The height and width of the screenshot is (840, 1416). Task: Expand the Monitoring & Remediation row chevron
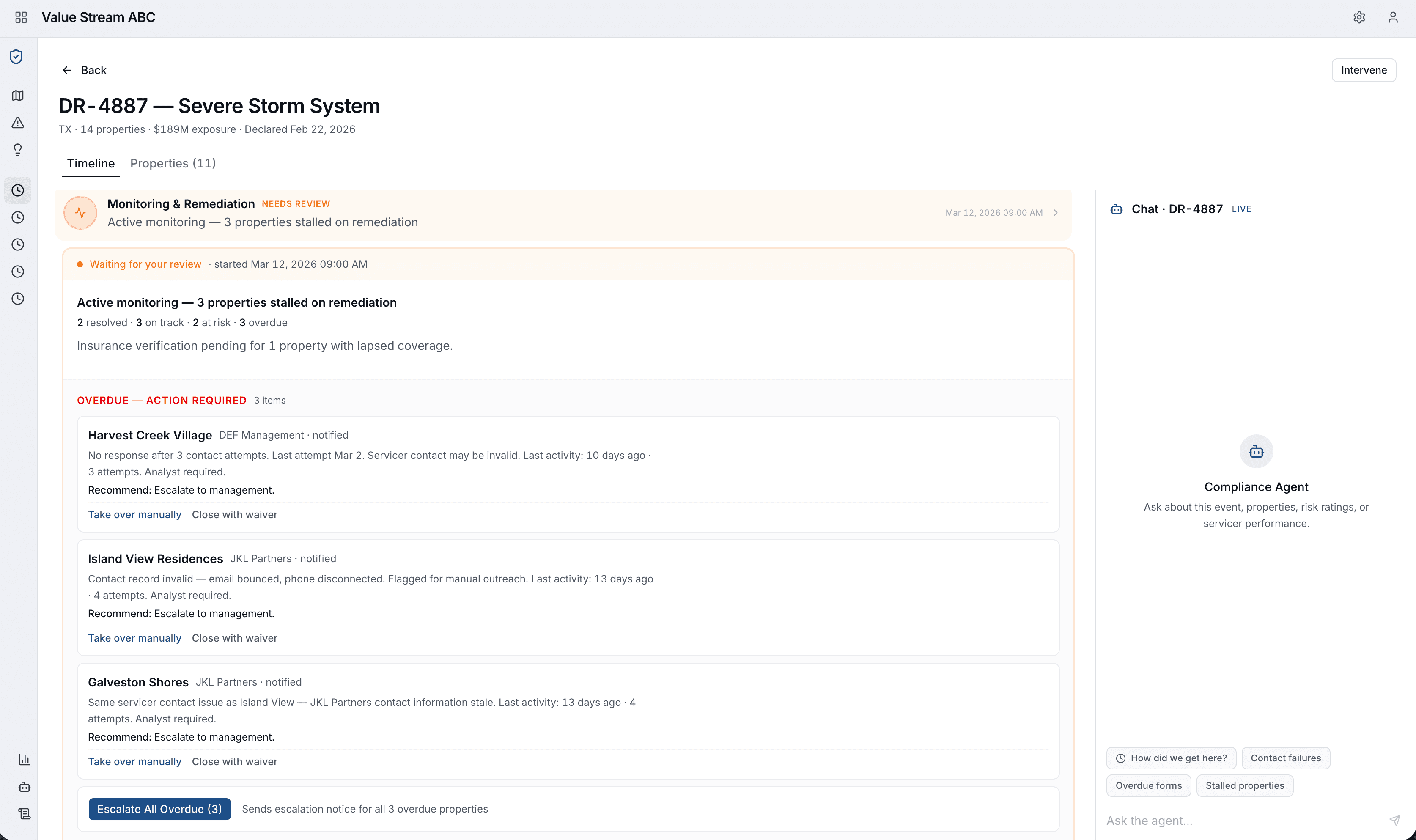click(x=1056, y=213)
